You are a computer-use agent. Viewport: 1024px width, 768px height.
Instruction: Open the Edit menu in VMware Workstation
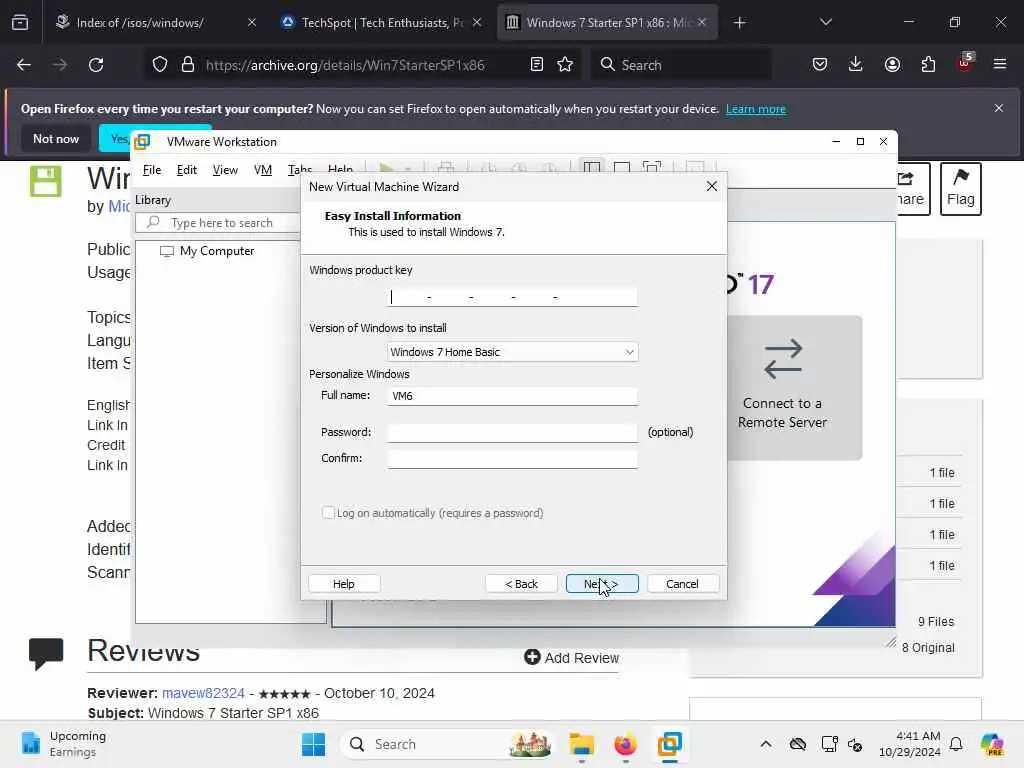pos(187,170)
